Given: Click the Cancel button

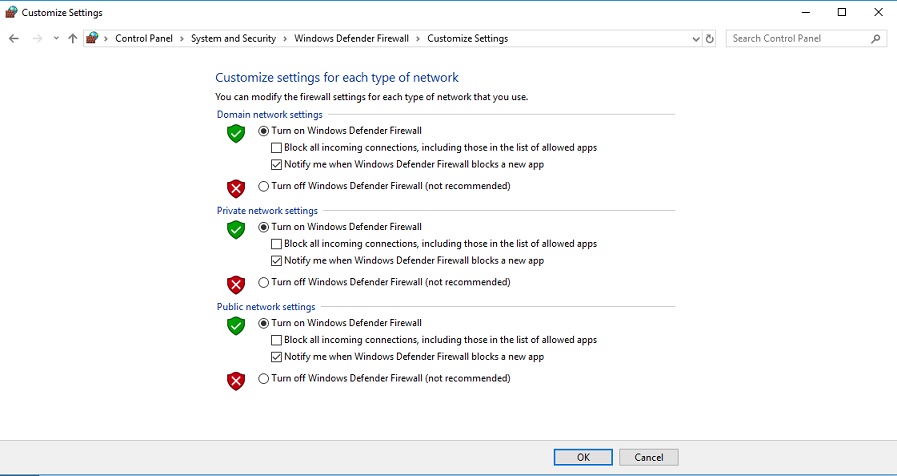Looking at the screenshot, I should point(649,457).
